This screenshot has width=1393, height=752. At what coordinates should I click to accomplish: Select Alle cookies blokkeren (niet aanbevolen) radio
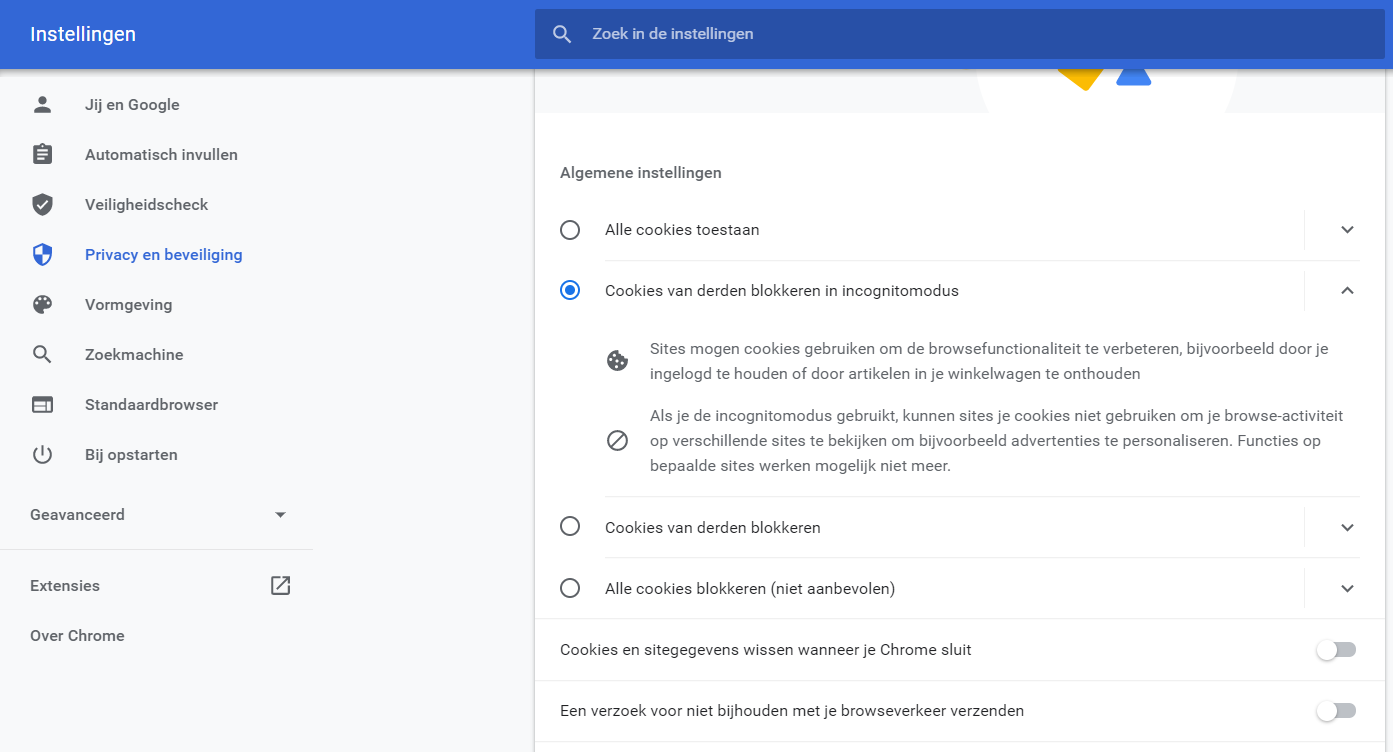tap(570, 588)
